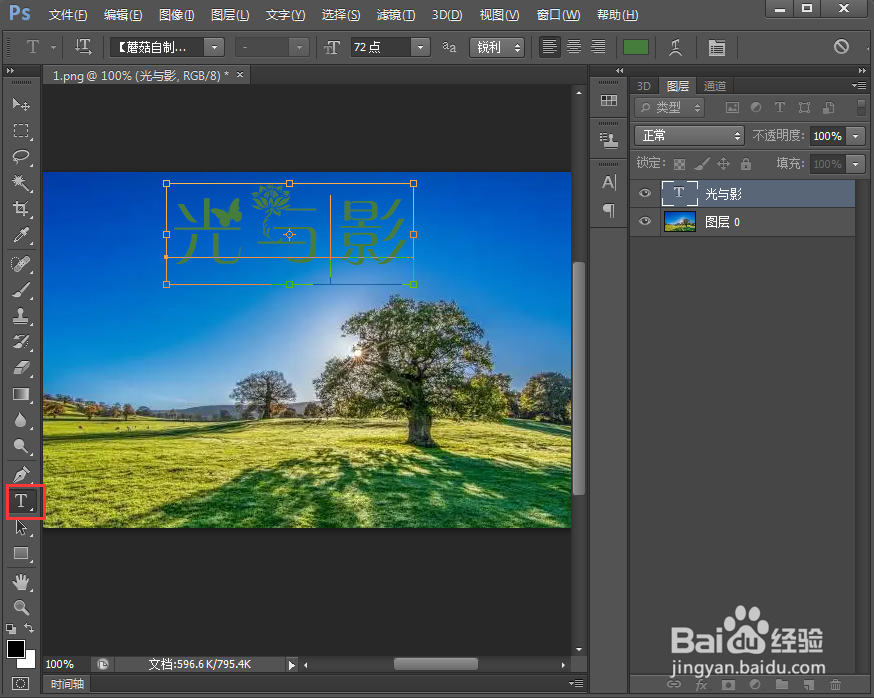Open the Create Warped Text dialog
The width and height of the screenshot is (874, 698).
coord(676,47)
